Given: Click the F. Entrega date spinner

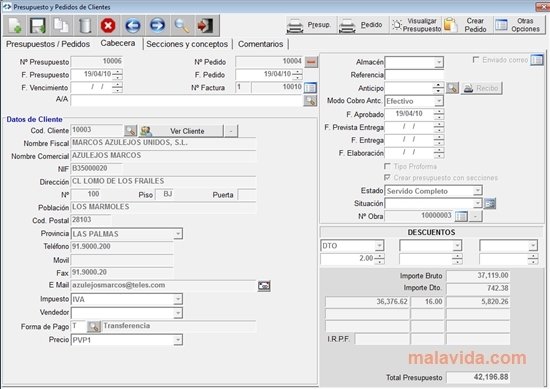Looking at the screenshot, I should click(438, 140).
